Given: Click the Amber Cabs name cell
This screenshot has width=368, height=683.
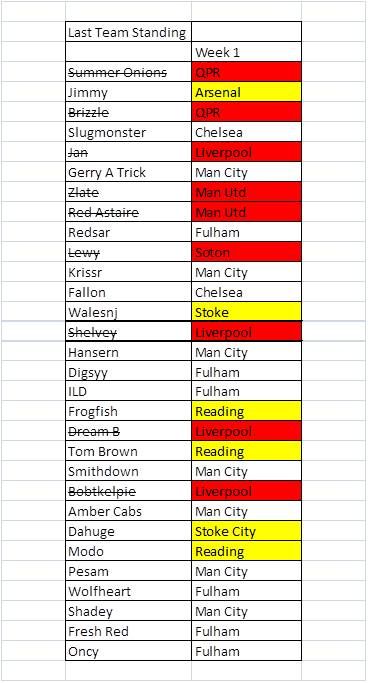Looking at the screenshot, I should 128,511.
